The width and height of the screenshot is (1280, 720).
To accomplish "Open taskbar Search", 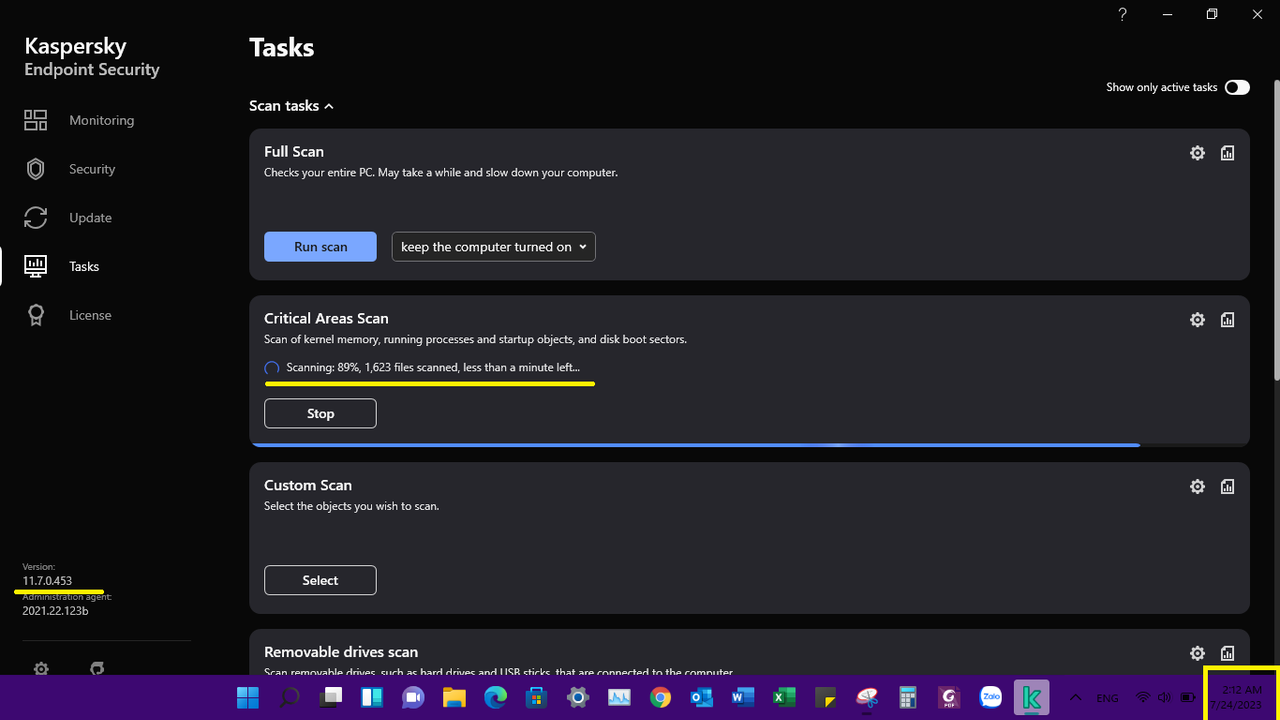I will pos(289,697).
